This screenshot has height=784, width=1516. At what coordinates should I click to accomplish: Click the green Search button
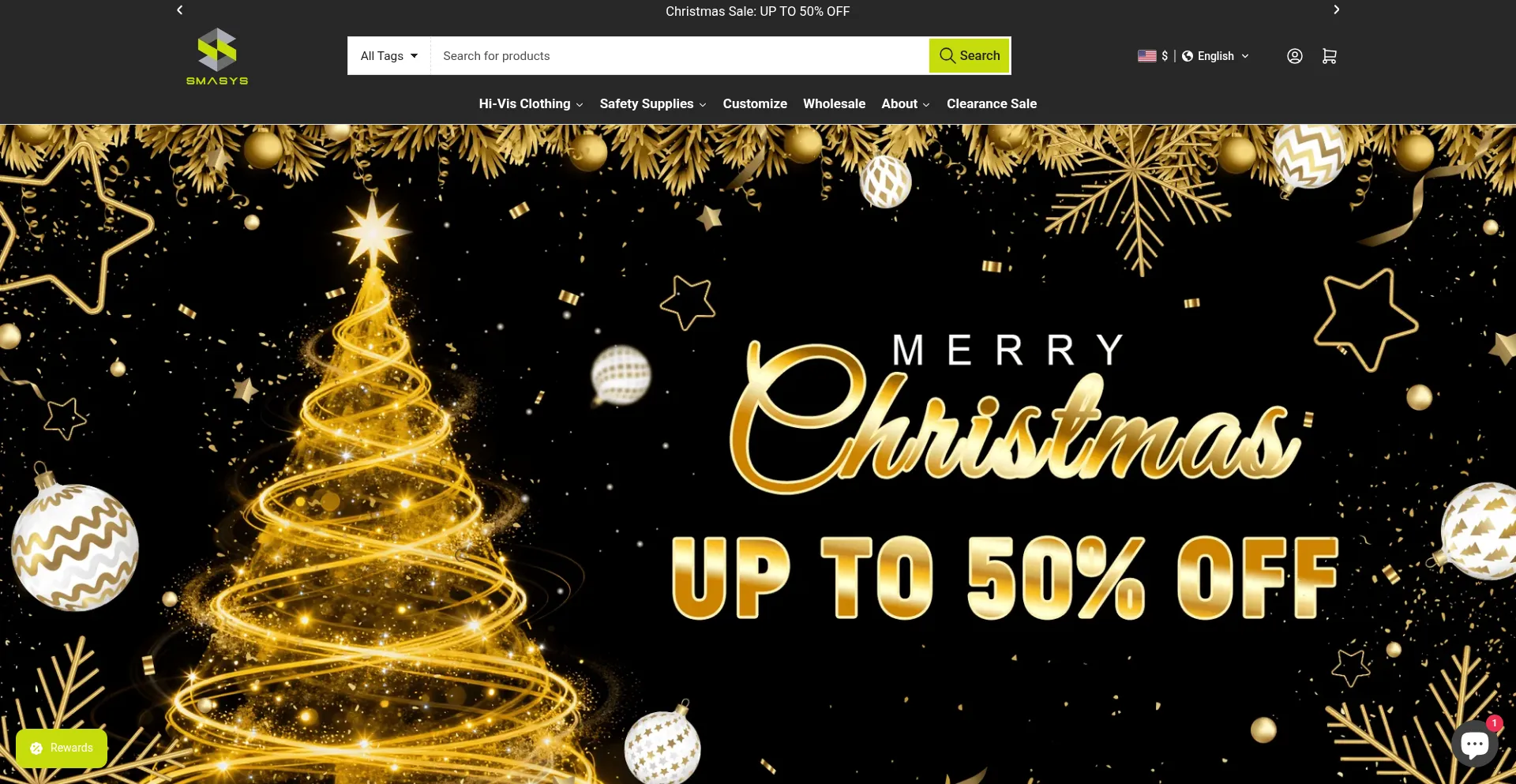(x=970, y=56)
